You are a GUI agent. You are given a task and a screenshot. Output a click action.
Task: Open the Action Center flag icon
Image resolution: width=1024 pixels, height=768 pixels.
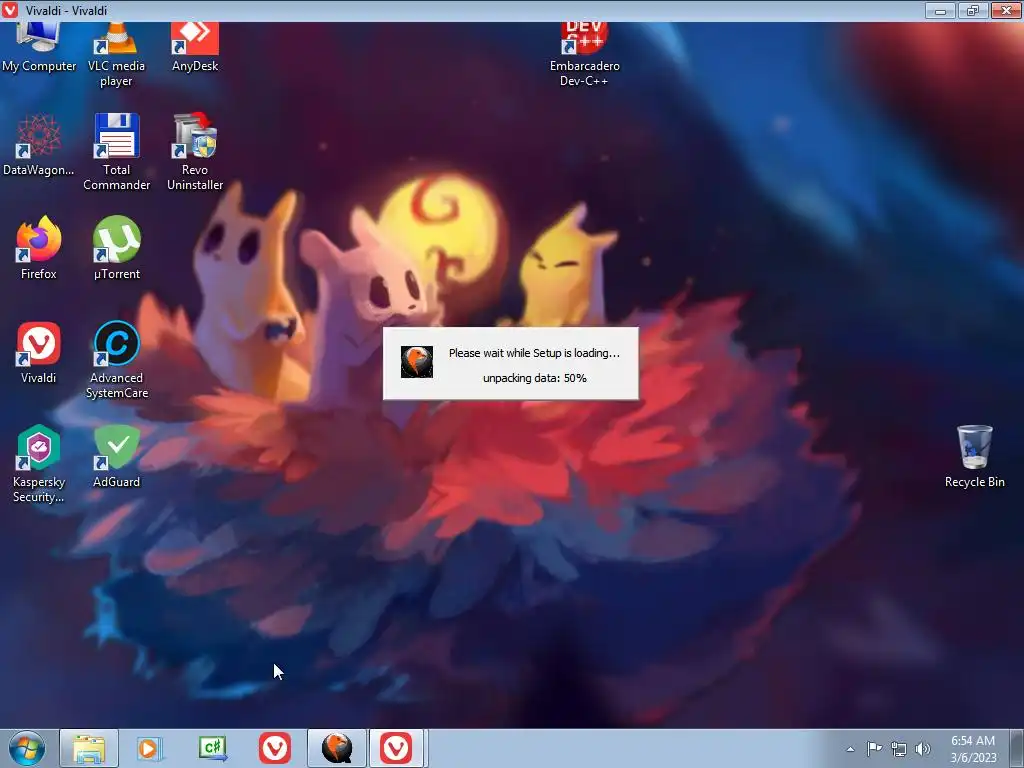[x=874, y=749]
